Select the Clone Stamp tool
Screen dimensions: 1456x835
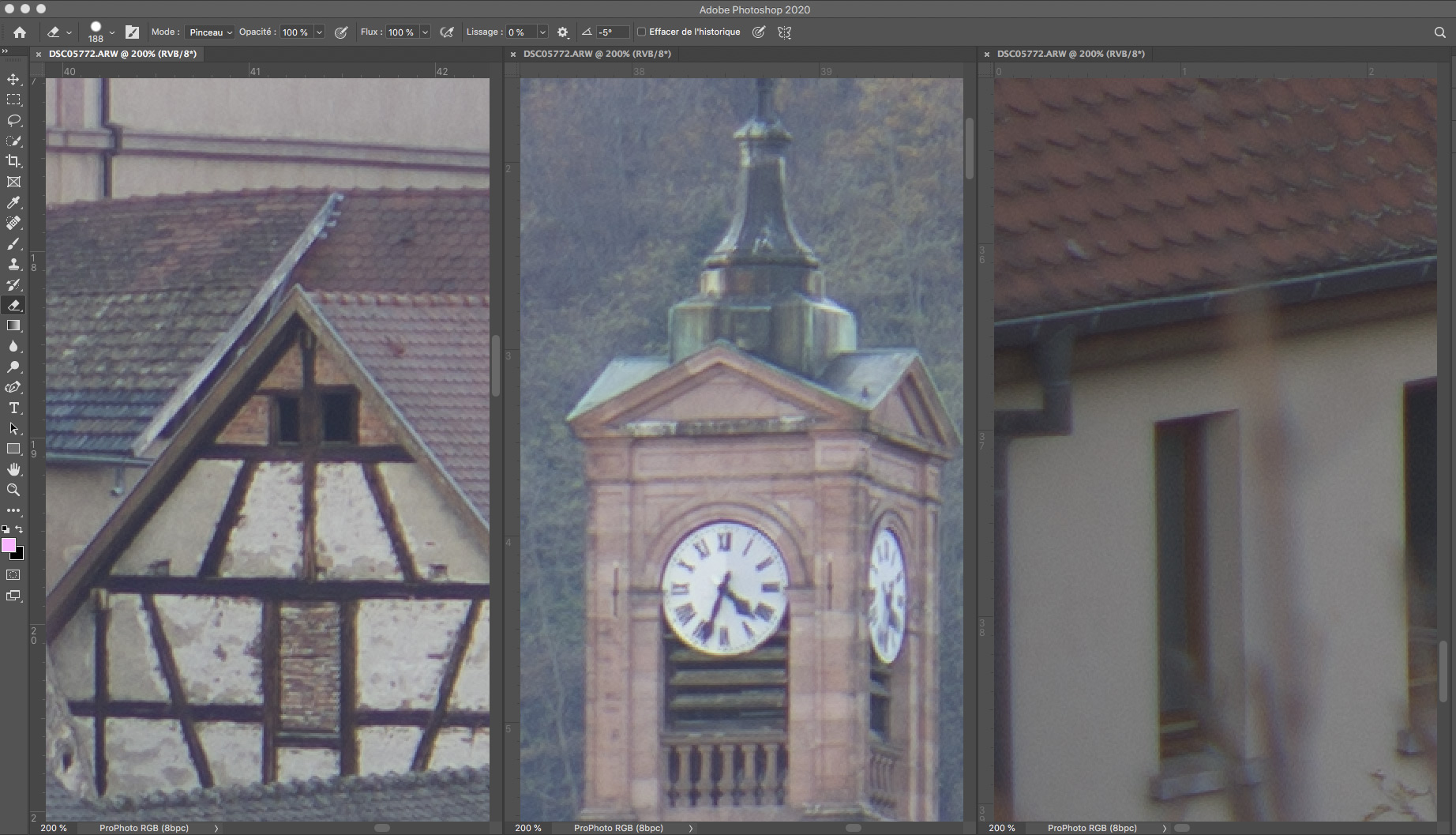pyautogui.click(x=13, y=265)
